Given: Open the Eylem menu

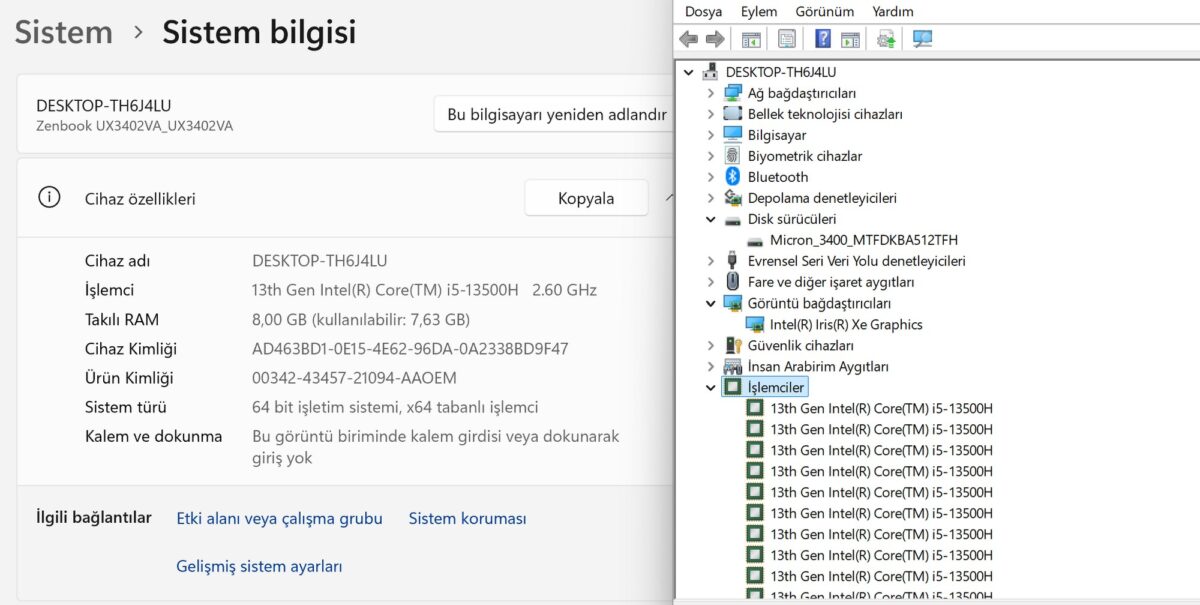Looking at the screenshot, I should point(759,11).
